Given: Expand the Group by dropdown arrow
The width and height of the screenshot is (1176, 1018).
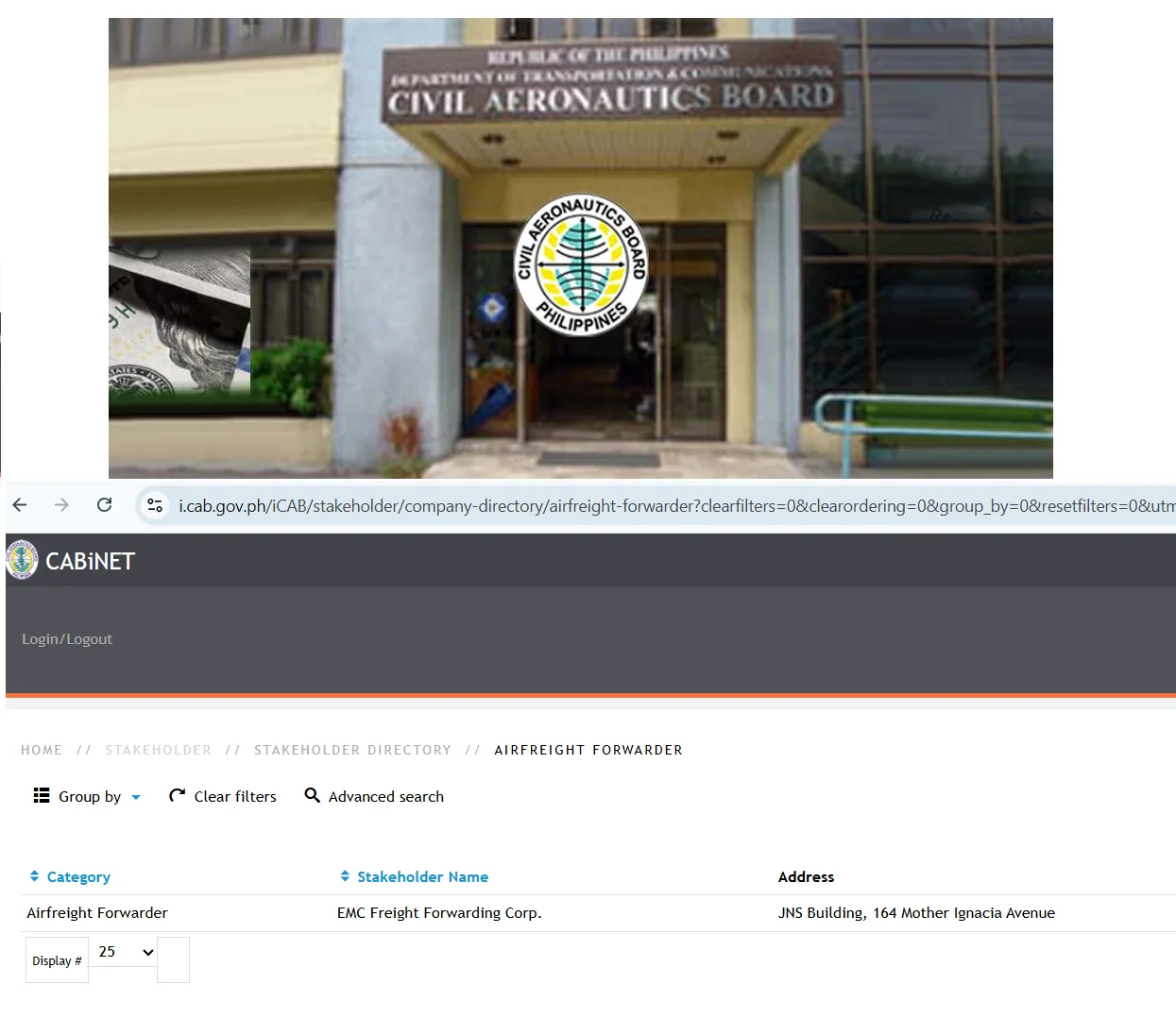Looking at the screenshot, I should (136, 797).
